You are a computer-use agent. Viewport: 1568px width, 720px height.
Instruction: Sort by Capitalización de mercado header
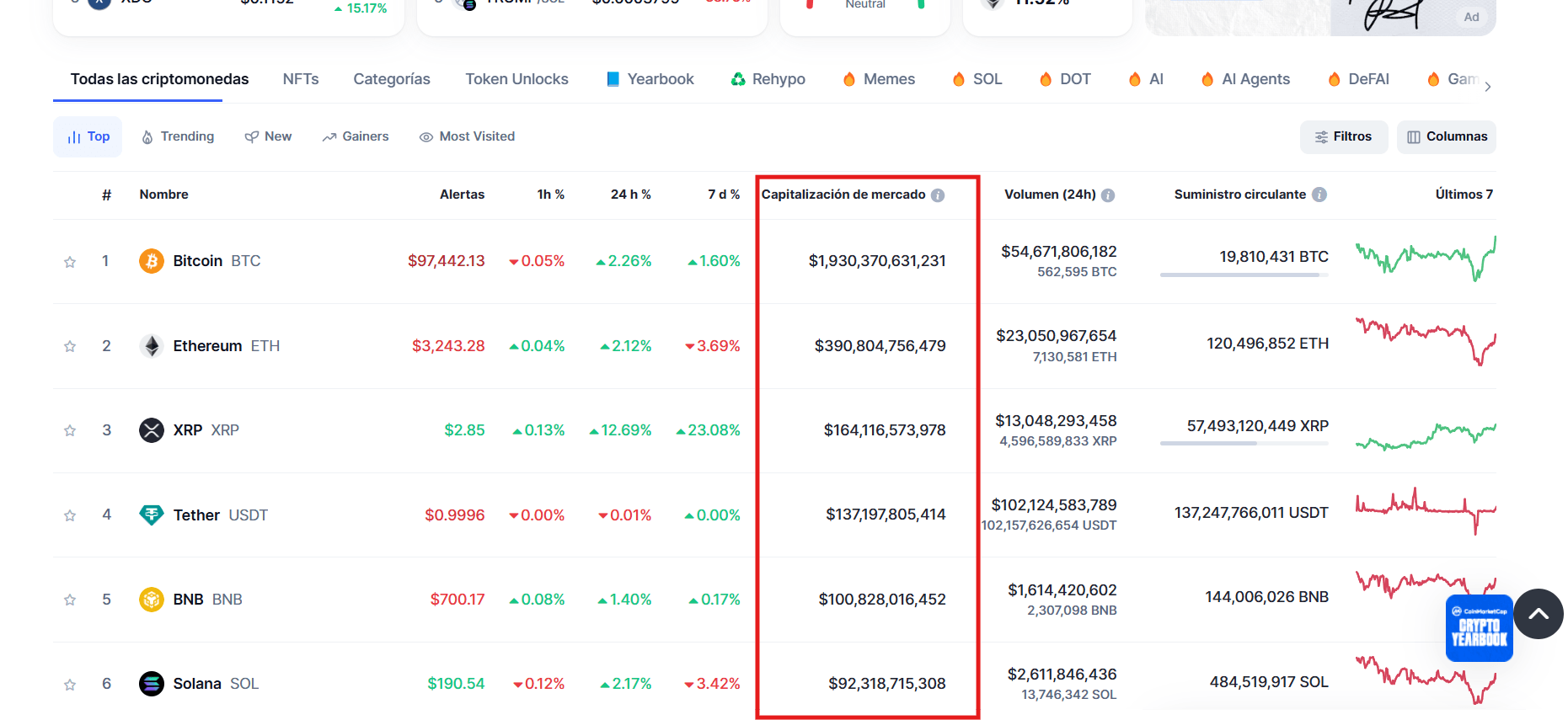(843, 195)
